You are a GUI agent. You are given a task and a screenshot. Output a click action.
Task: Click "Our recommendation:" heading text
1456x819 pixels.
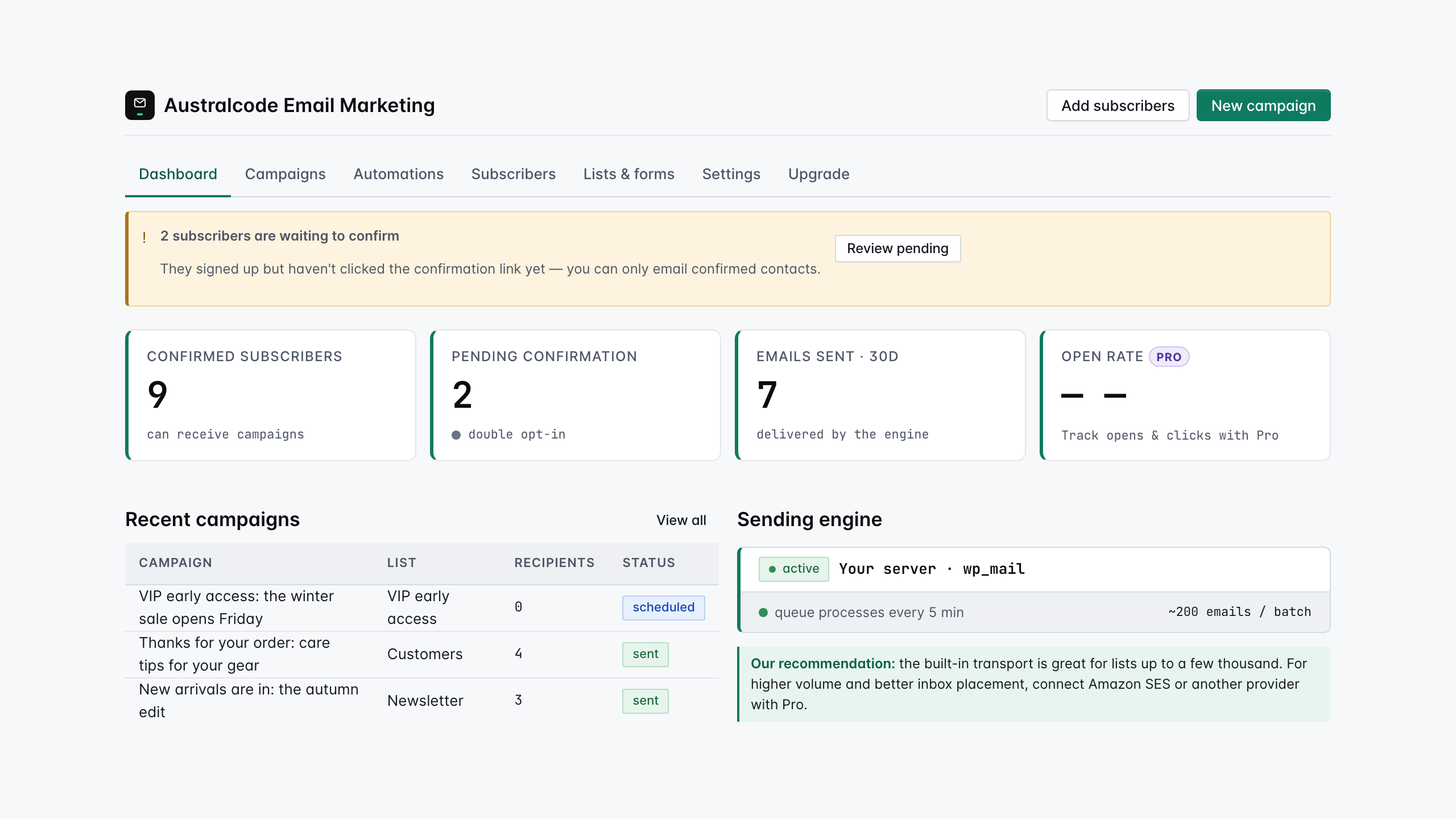point(823,664)
